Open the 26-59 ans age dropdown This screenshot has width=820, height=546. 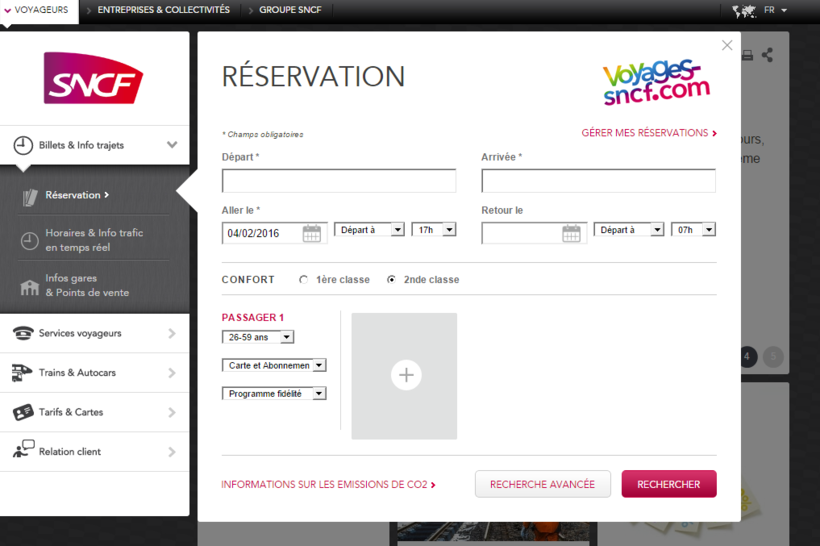pyautogui.click(x=258, y=338)
